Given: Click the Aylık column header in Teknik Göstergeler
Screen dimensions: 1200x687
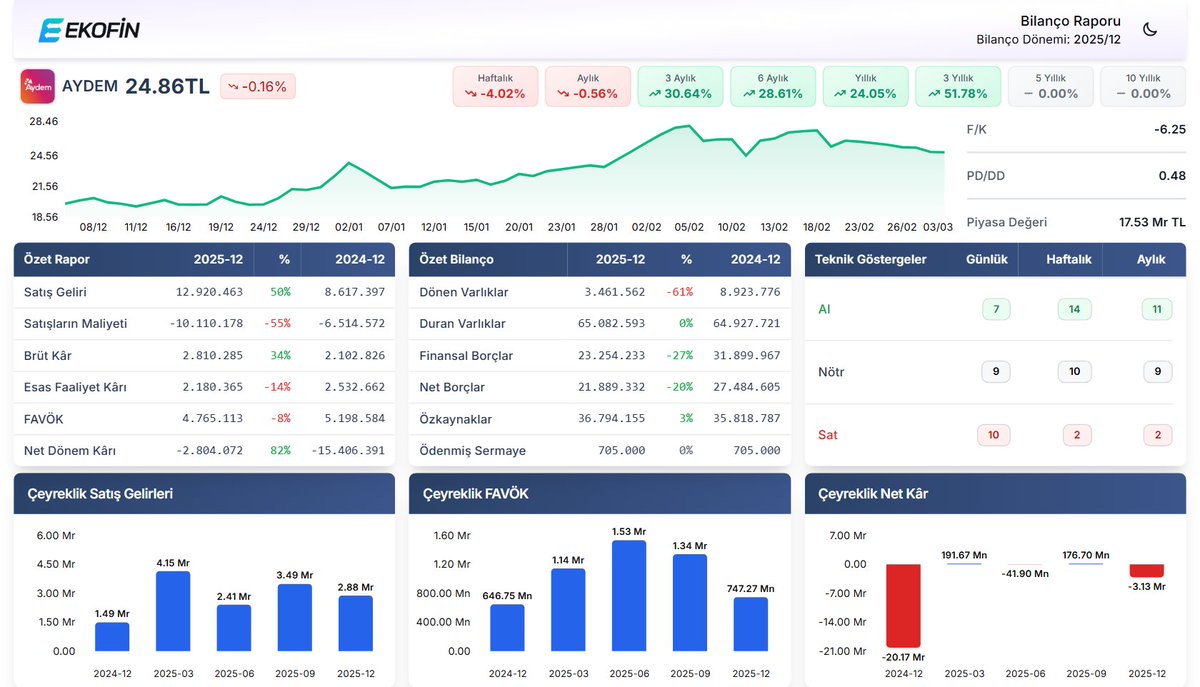Looking at the screenshot, I should pos(1152,259).
